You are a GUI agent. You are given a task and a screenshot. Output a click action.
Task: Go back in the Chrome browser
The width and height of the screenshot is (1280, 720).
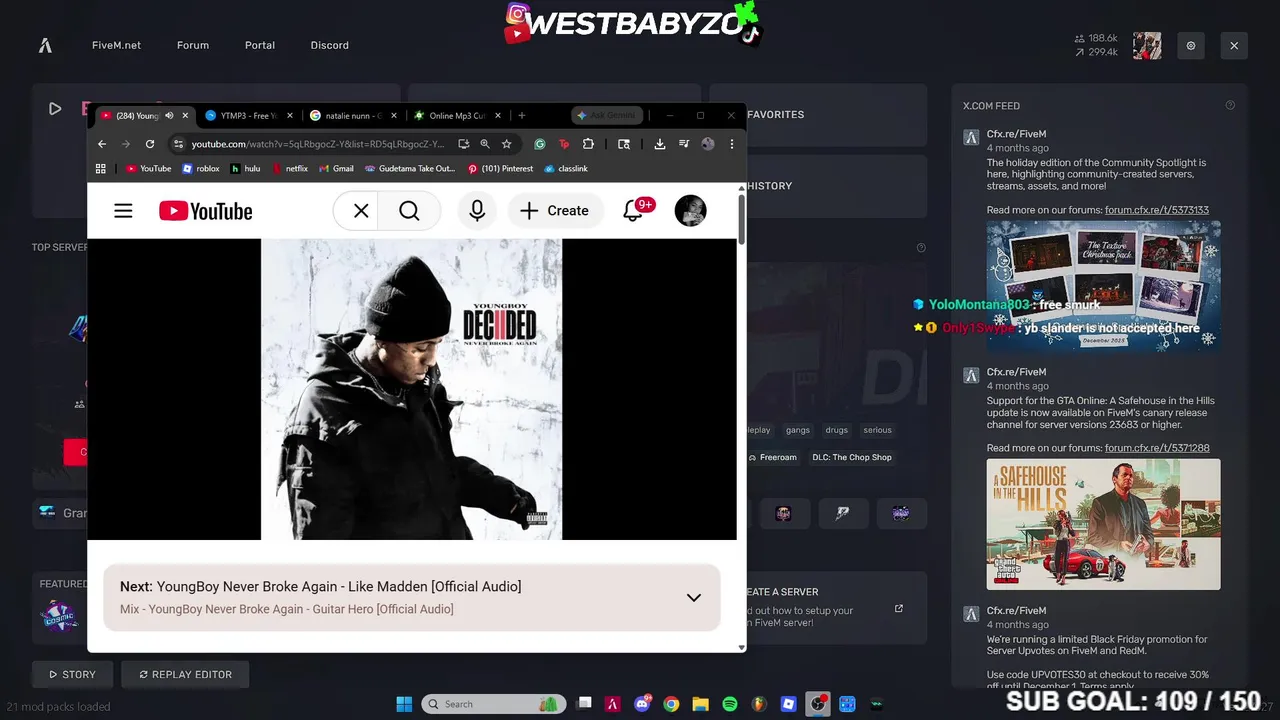[x=102, y=144]
